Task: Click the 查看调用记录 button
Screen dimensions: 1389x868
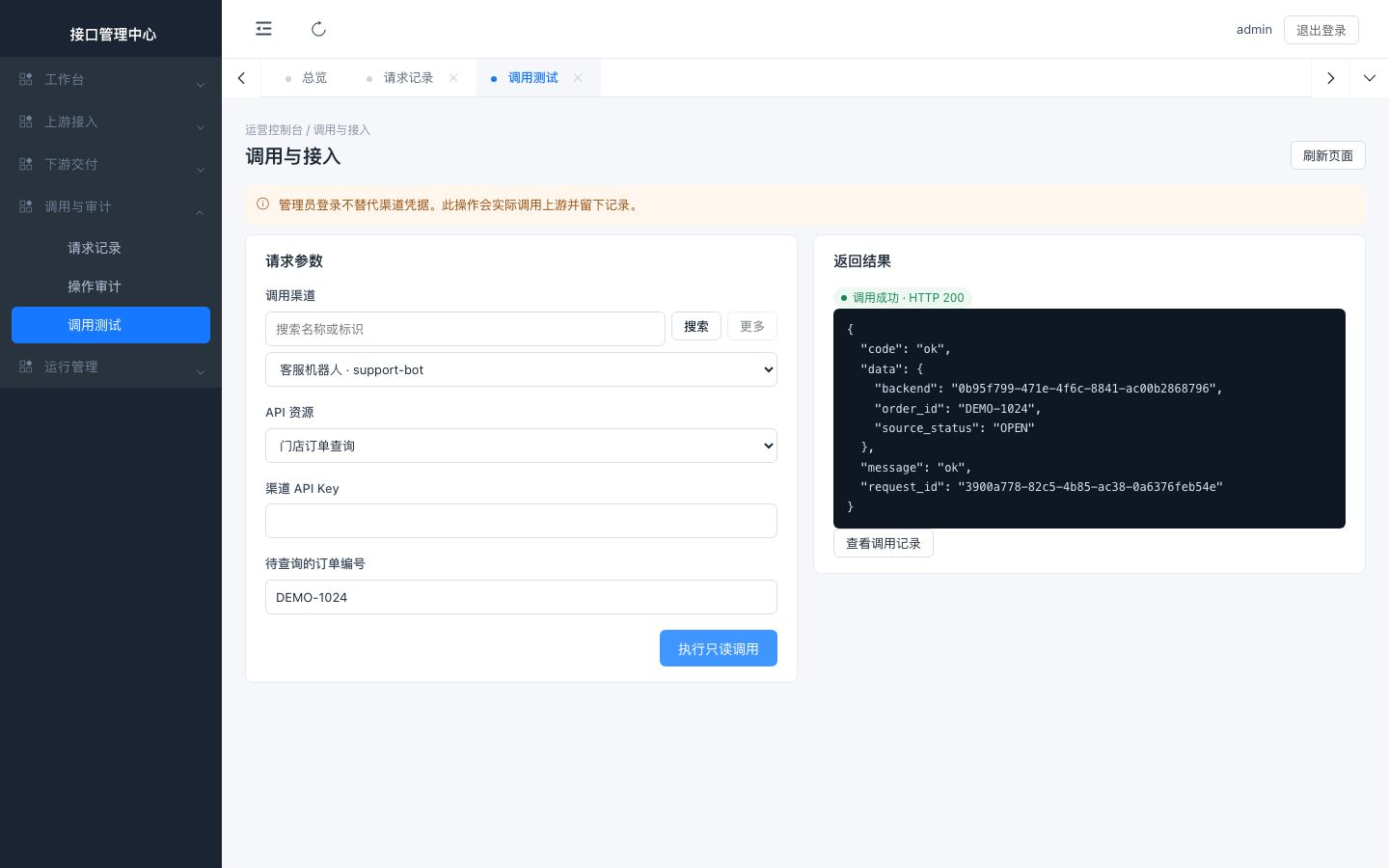Action: tap(884, 543)
